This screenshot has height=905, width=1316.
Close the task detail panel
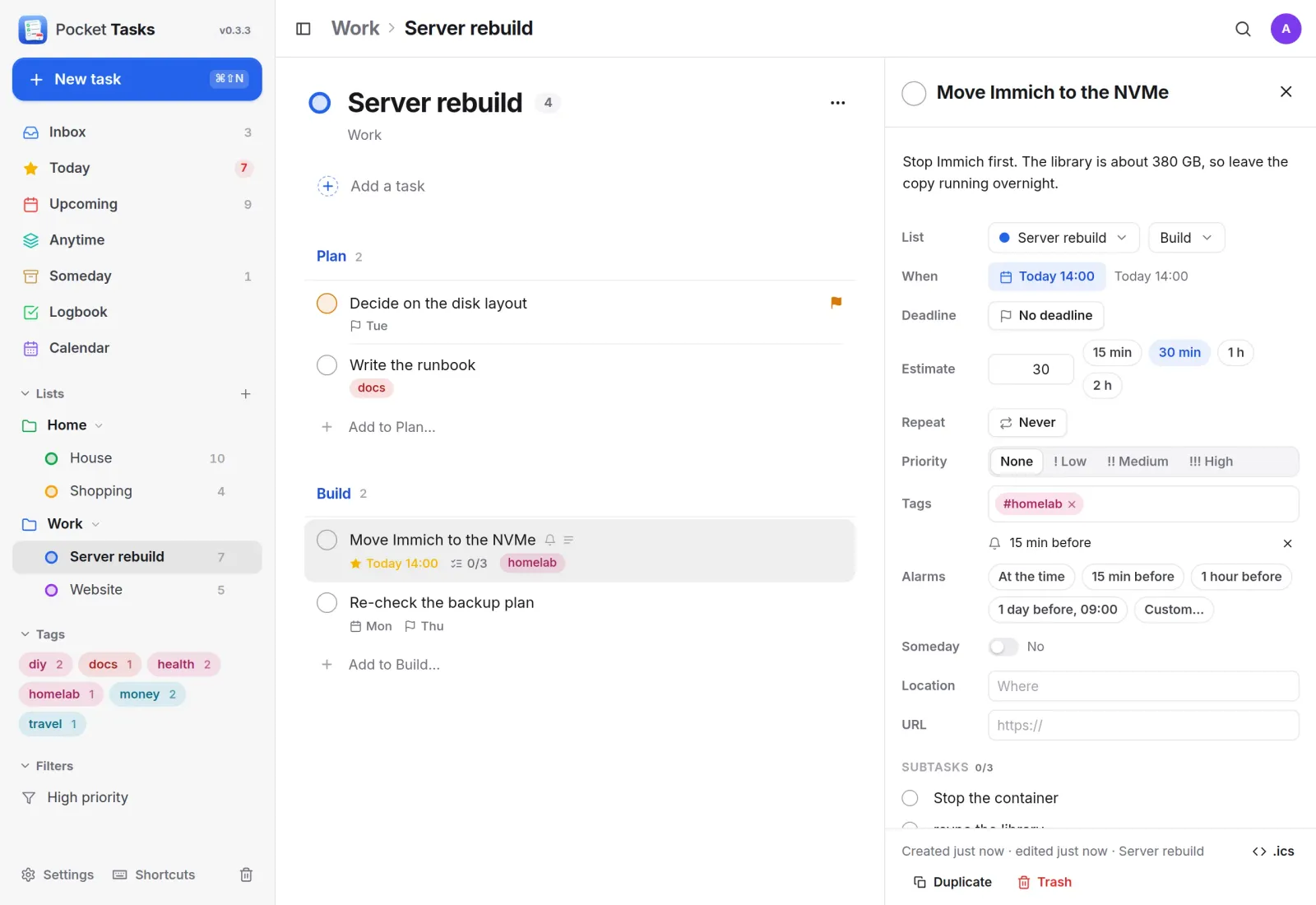(1286, 91)
